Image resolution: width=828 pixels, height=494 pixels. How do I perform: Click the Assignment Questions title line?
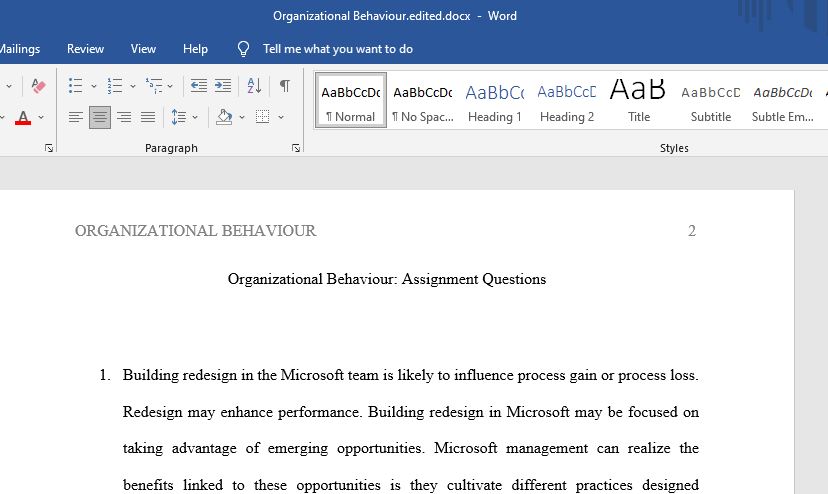tap(387, 279)
